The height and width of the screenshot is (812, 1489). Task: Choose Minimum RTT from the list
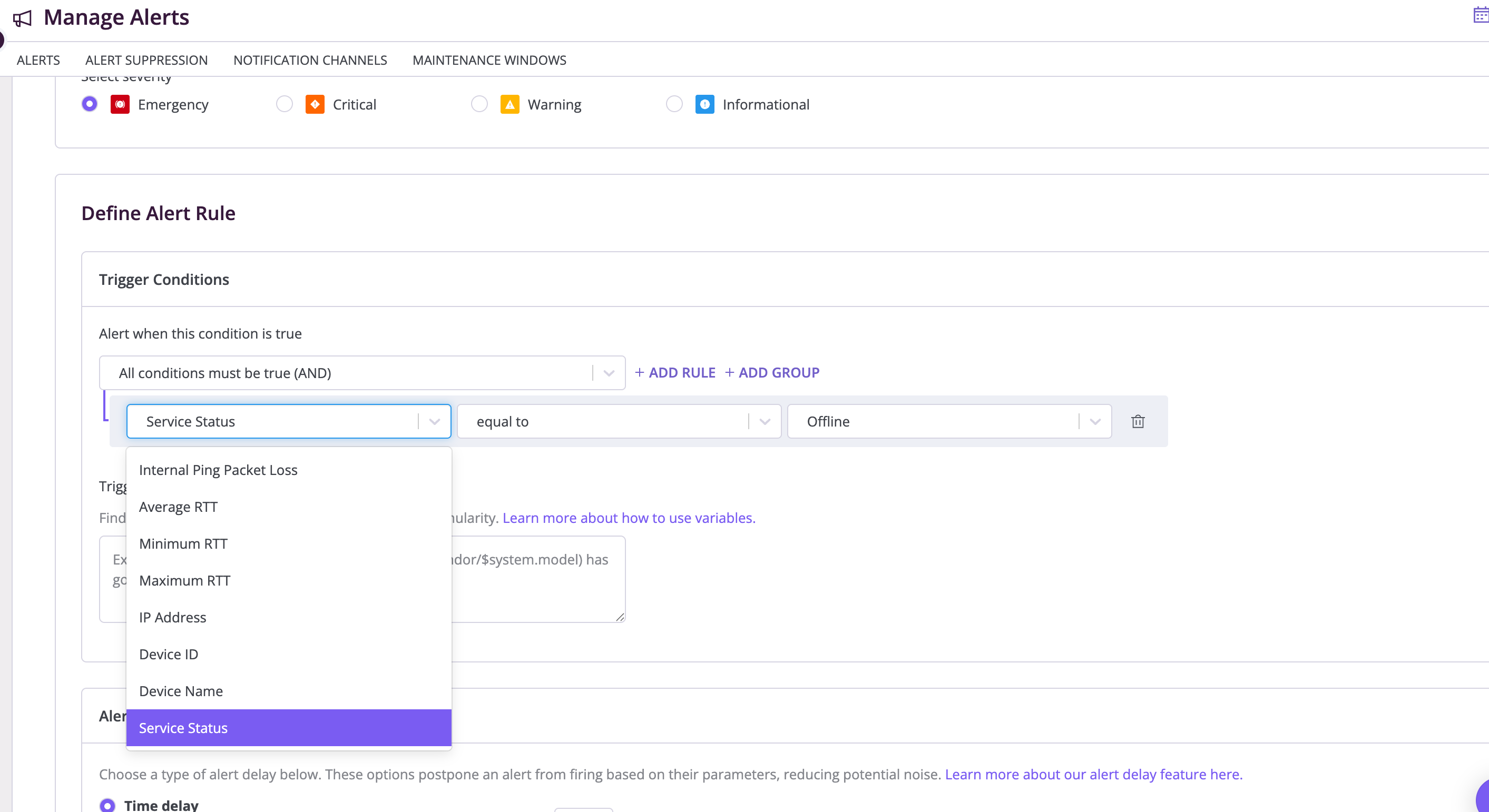288,544
